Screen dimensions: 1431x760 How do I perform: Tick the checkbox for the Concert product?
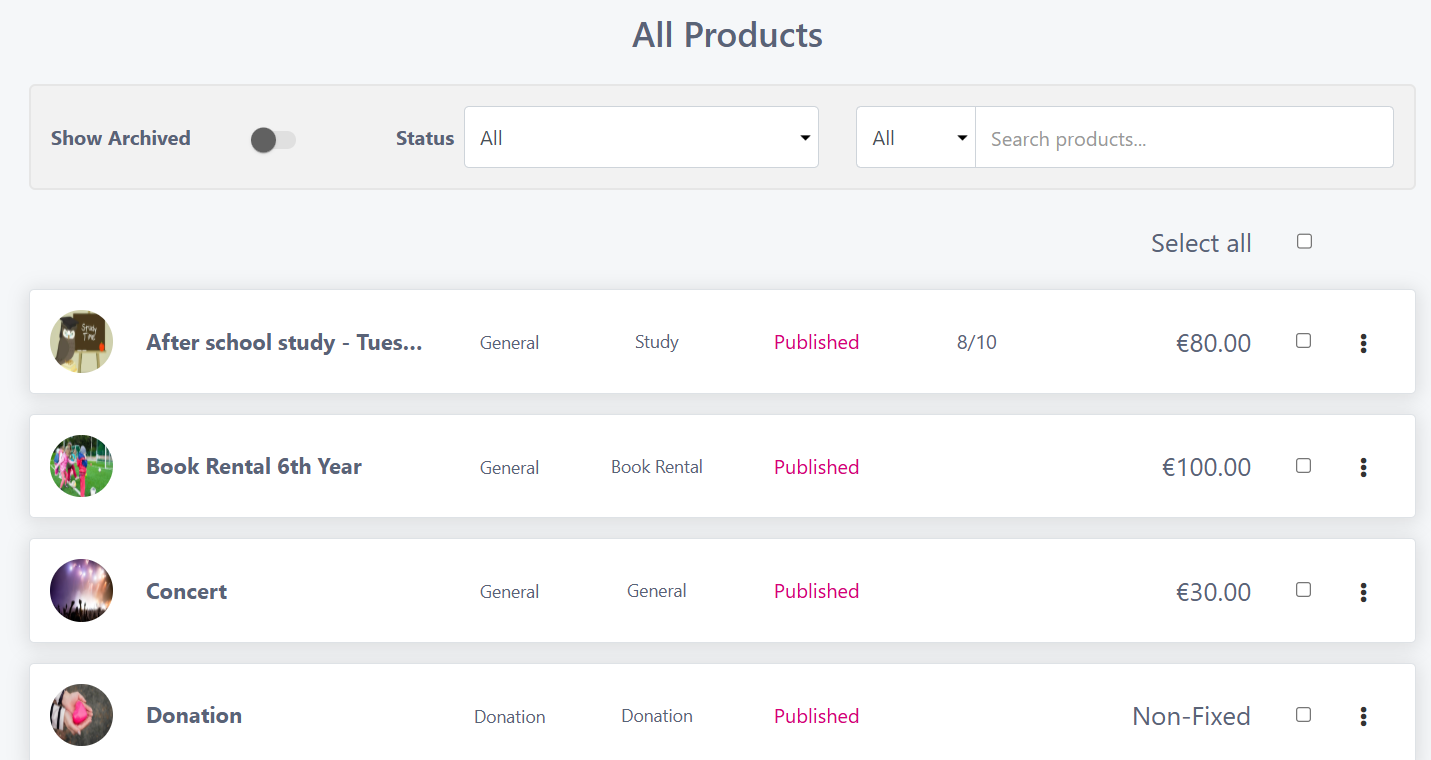pos(1303,590)
